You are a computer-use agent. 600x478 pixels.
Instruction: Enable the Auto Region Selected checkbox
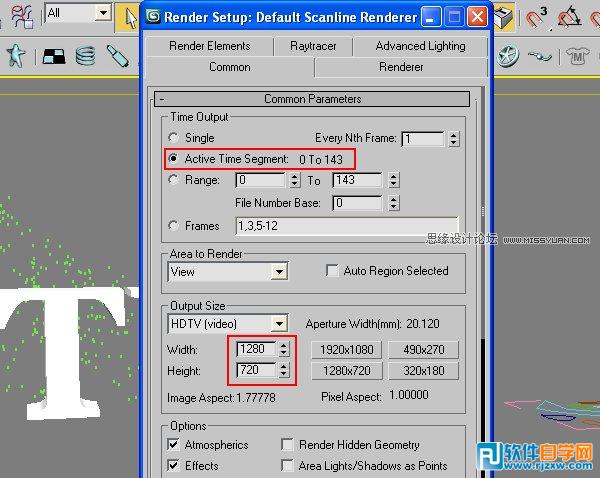[x=333, y=271]
